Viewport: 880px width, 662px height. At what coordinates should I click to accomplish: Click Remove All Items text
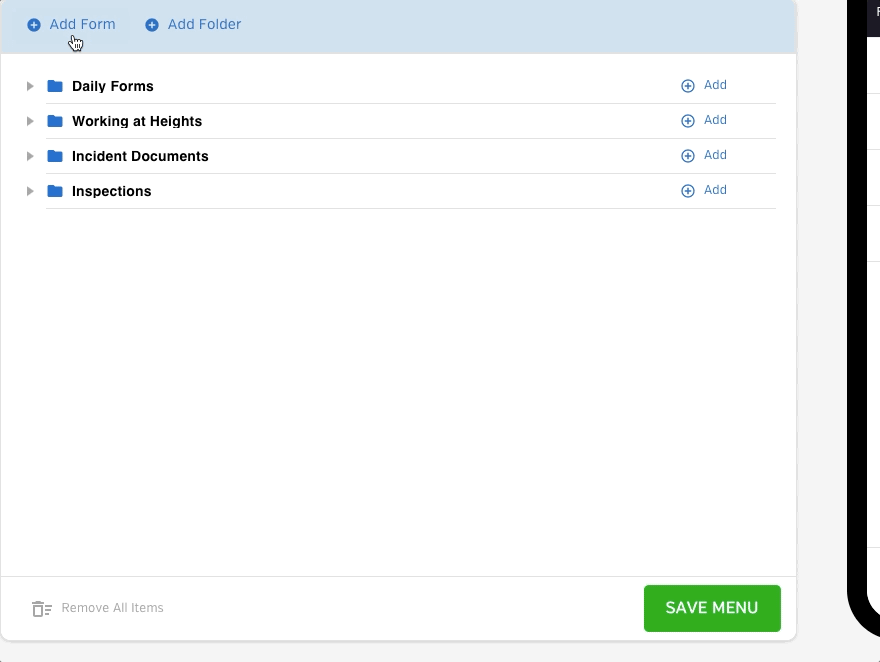[x=113, y=608]
